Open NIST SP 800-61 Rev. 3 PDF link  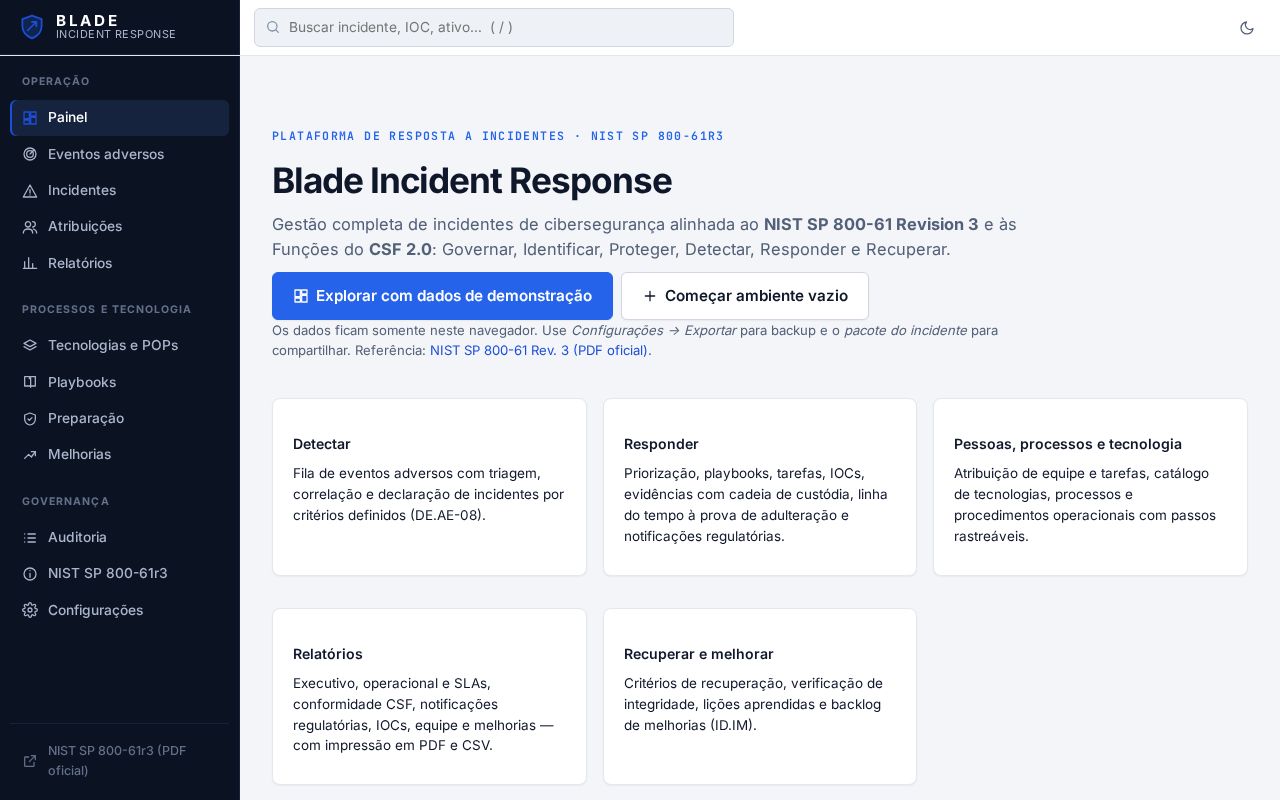tap(539, 350)
